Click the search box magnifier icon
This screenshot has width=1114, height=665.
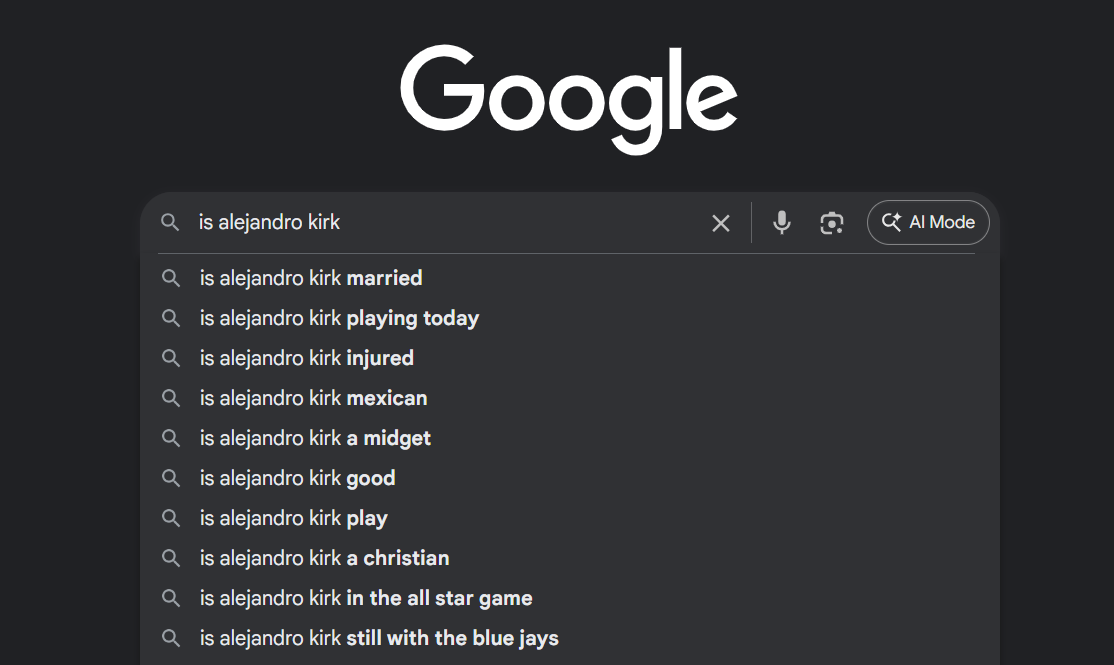(170, 222)
